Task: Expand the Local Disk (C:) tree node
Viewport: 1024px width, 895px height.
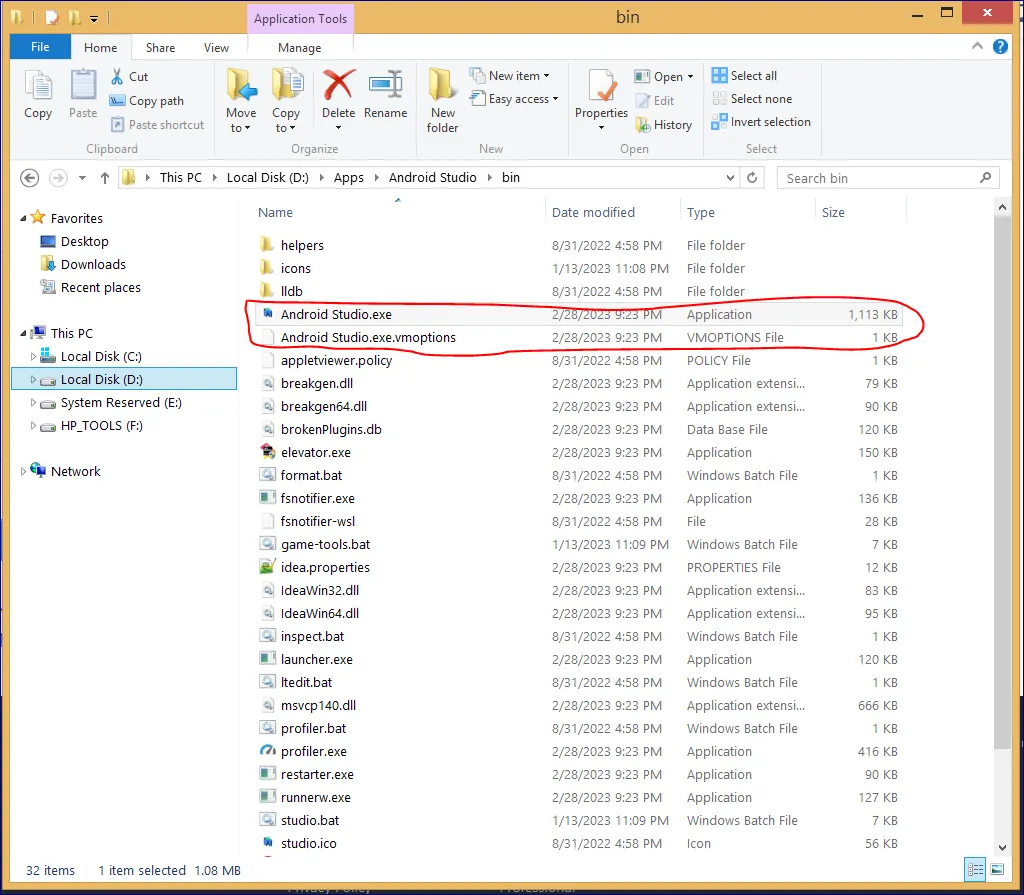Action: [33, 356]
